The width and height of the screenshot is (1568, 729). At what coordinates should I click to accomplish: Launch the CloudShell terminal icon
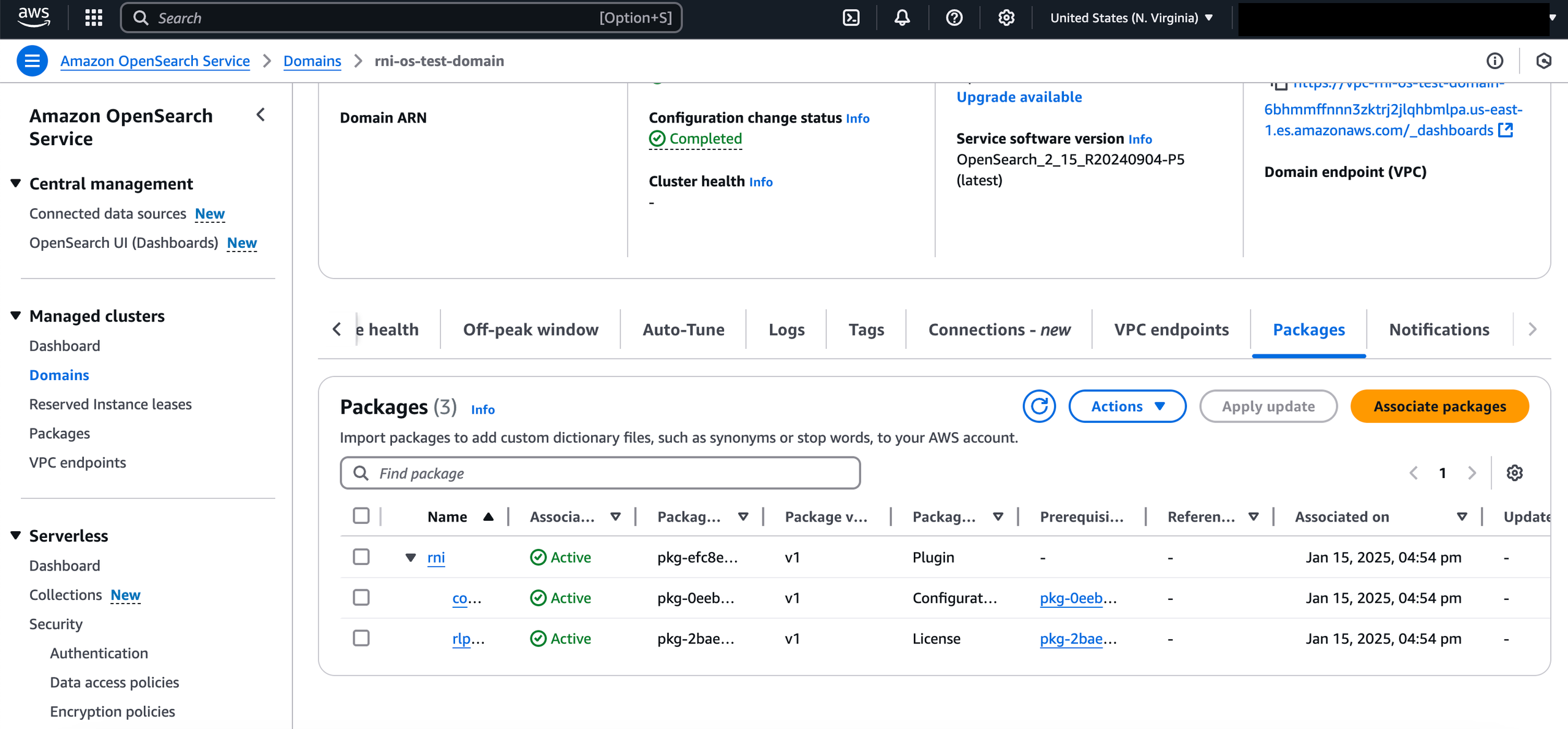point(851,18)
